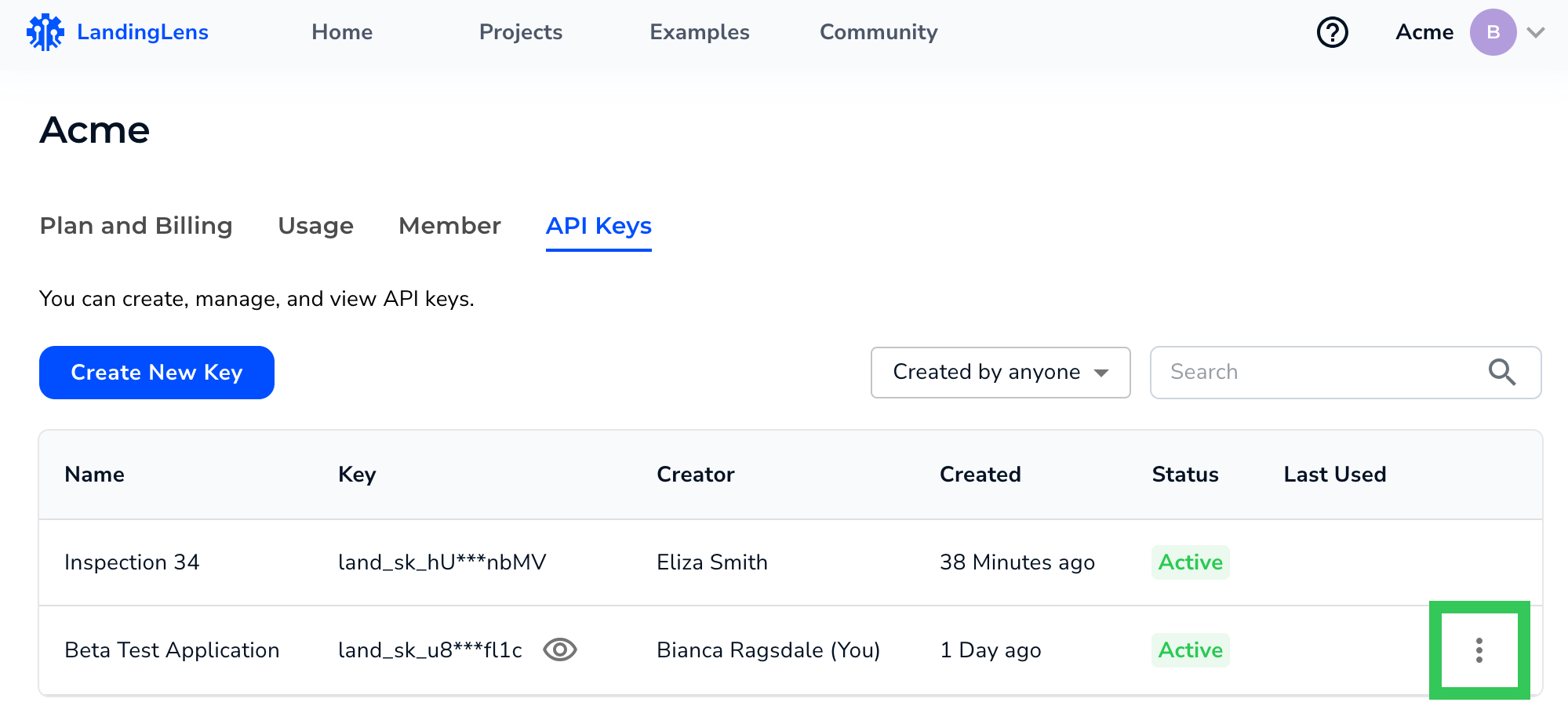Click the Create New Key button
Image resolution: width=1568 pixels, height=724 pixels.
click(x=157, y=373)
